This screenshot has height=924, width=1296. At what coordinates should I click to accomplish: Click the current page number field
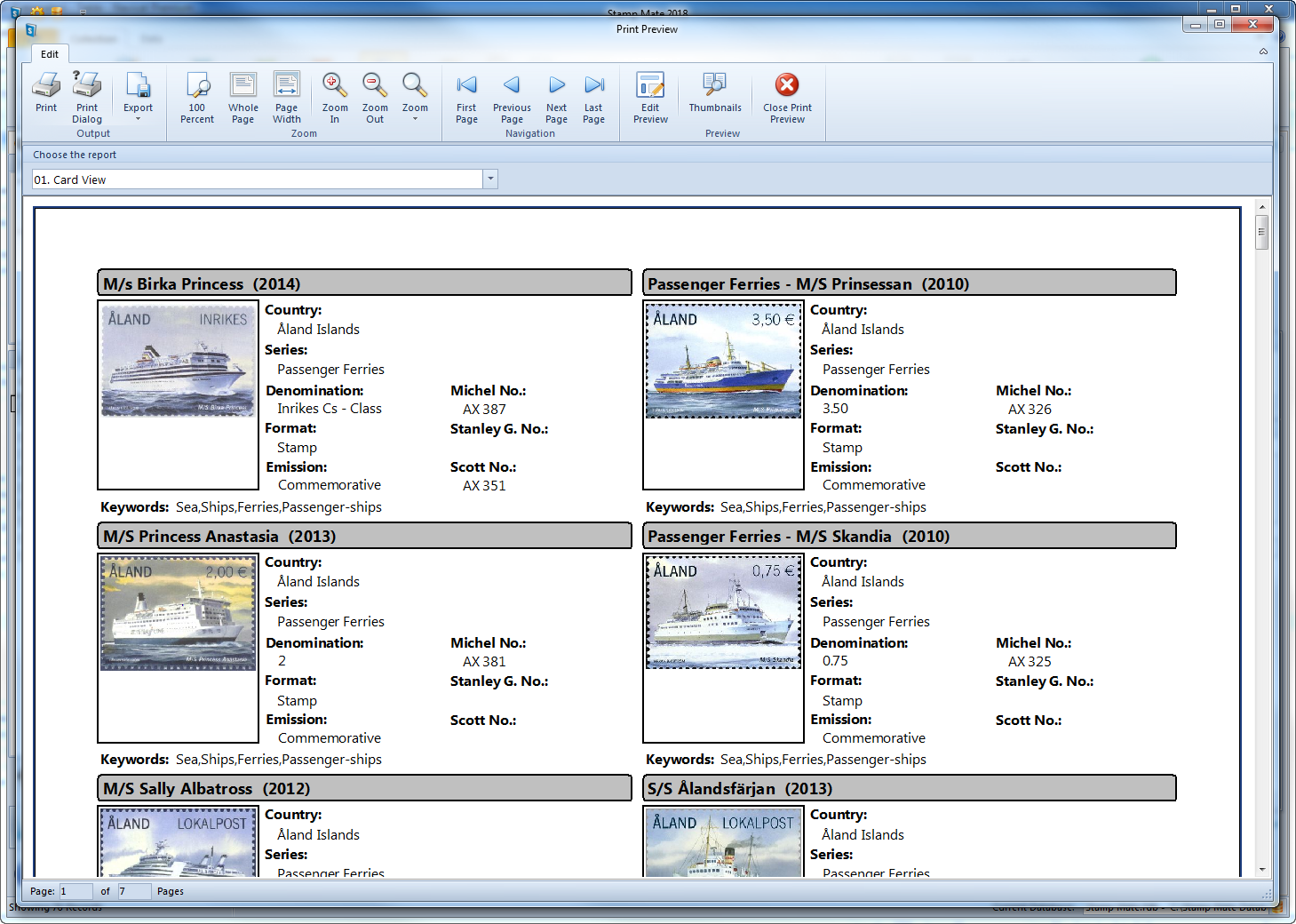pos(75,891)
